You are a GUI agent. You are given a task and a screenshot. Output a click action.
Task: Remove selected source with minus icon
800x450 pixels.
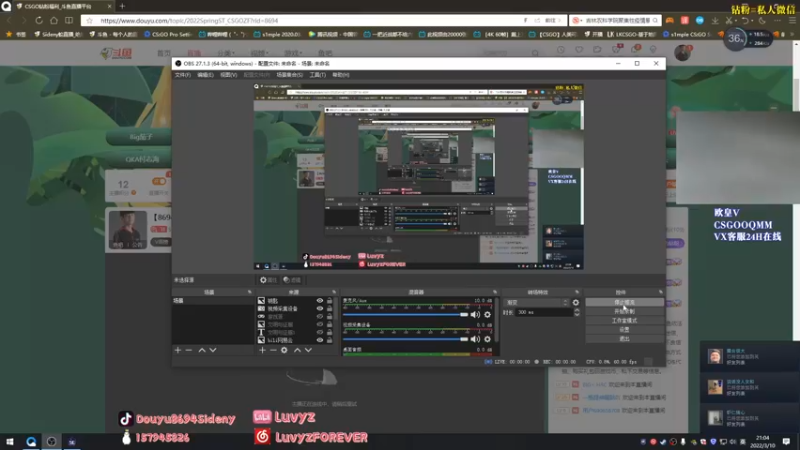point(273,351)
